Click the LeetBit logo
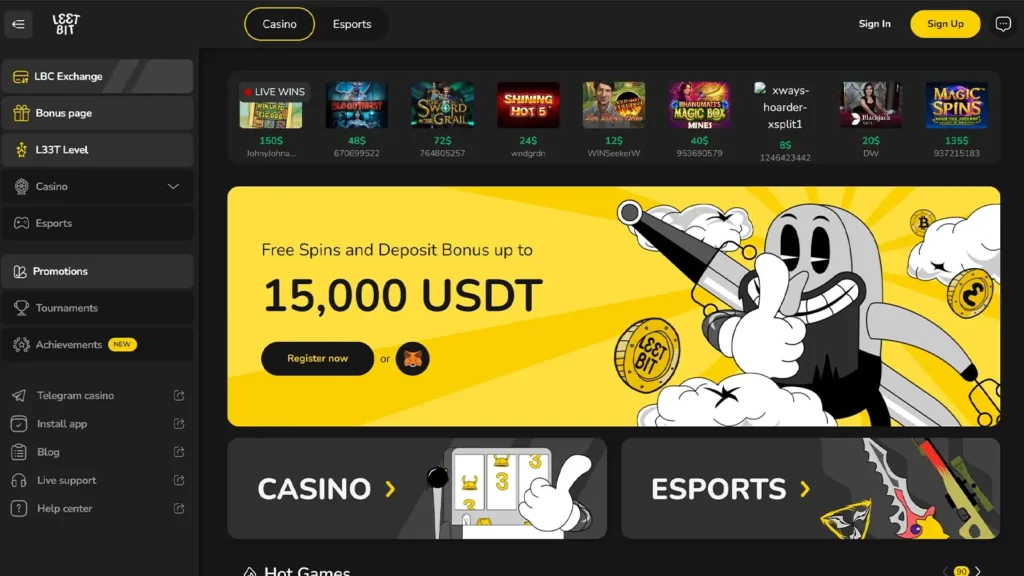This screenshot has width=1024, height=576. click(x=66, y=24)
